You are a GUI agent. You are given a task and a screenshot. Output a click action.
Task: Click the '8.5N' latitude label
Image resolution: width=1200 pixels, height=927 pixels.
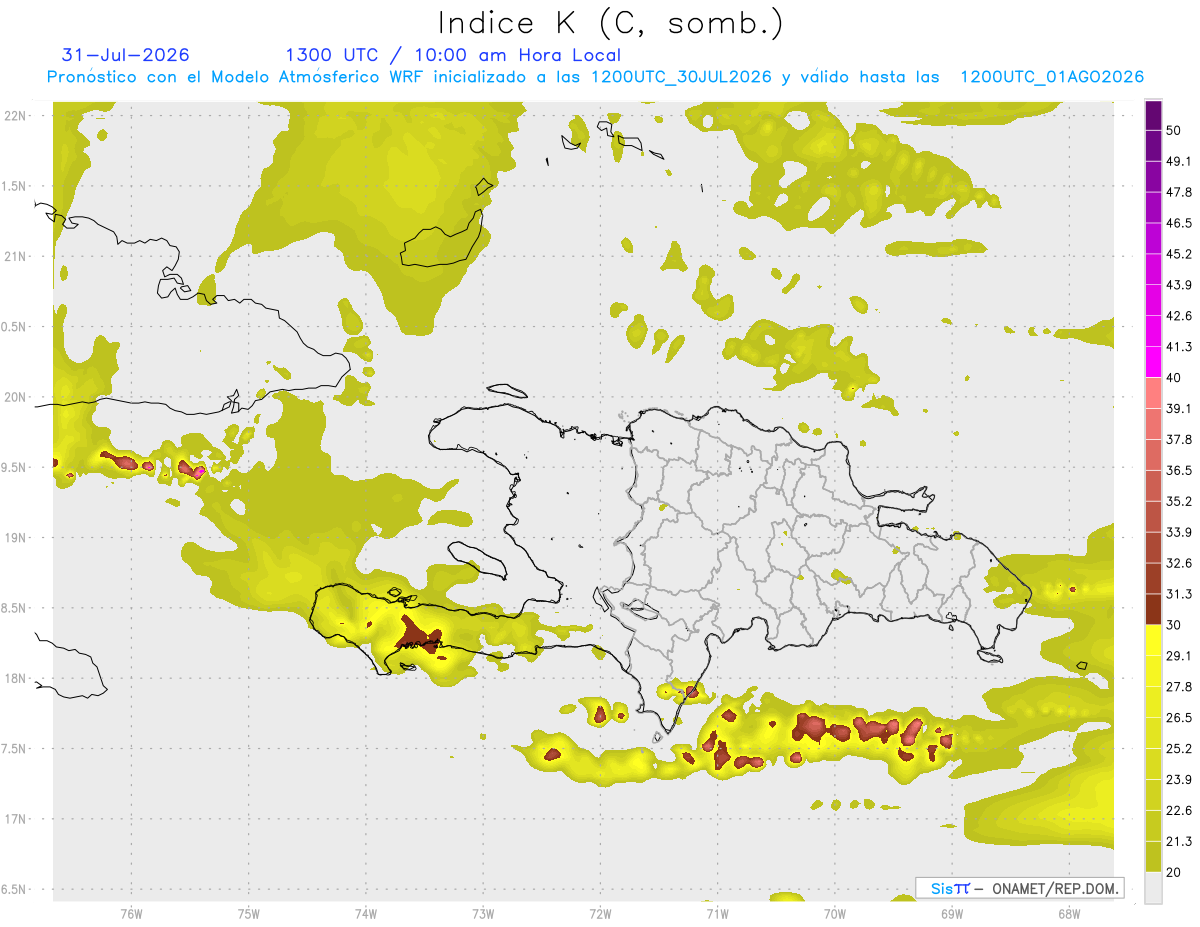[x=16, y=609]
